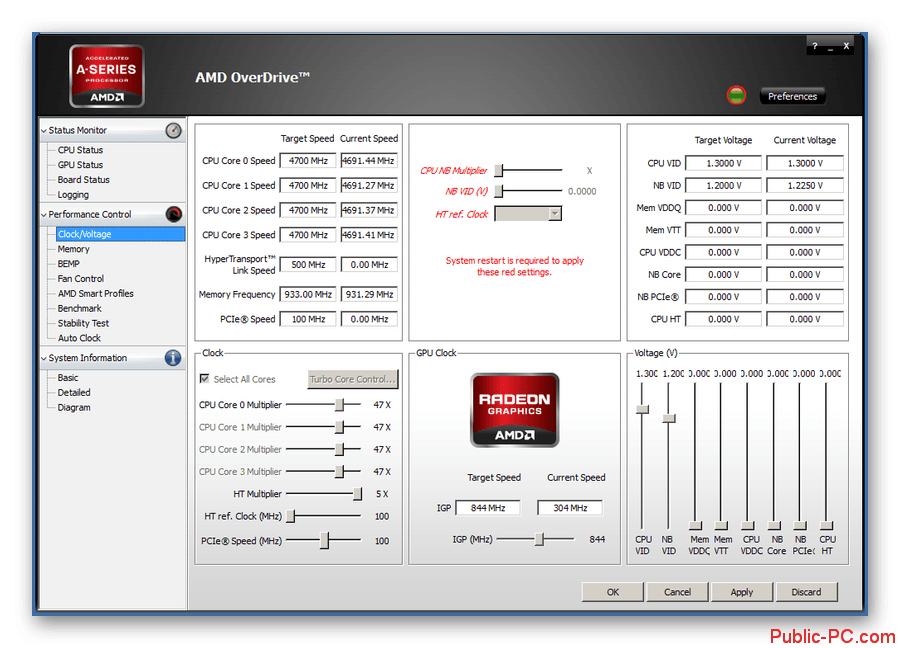This screenshot has height=648, width=900.
Task: Click the CPU Core 2 Multiplier slider
Action: (x=323, y=449)
